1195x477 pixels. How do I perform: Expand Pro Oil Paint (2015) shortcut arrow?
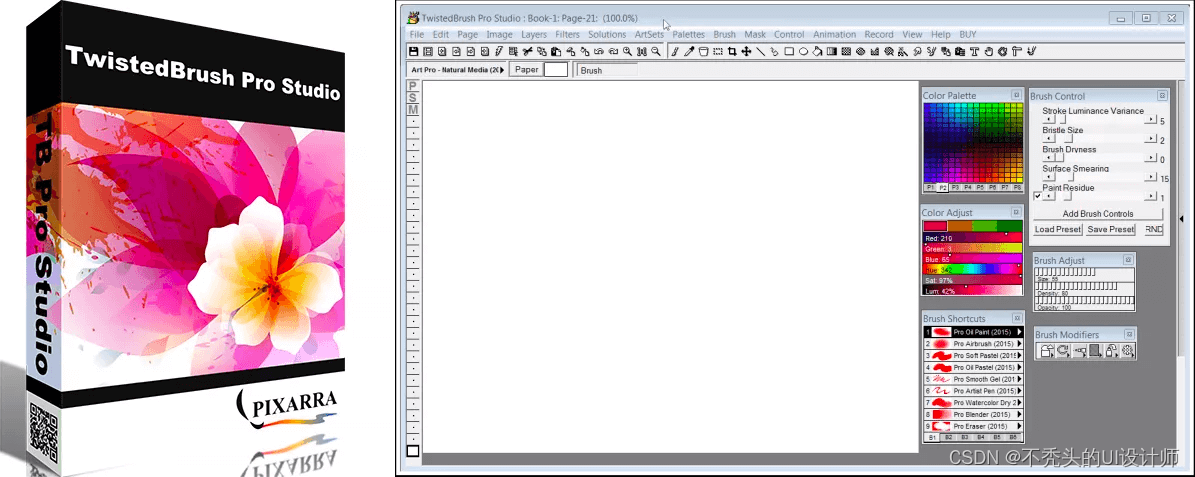pyautogui.click(x=1020, y=332)
